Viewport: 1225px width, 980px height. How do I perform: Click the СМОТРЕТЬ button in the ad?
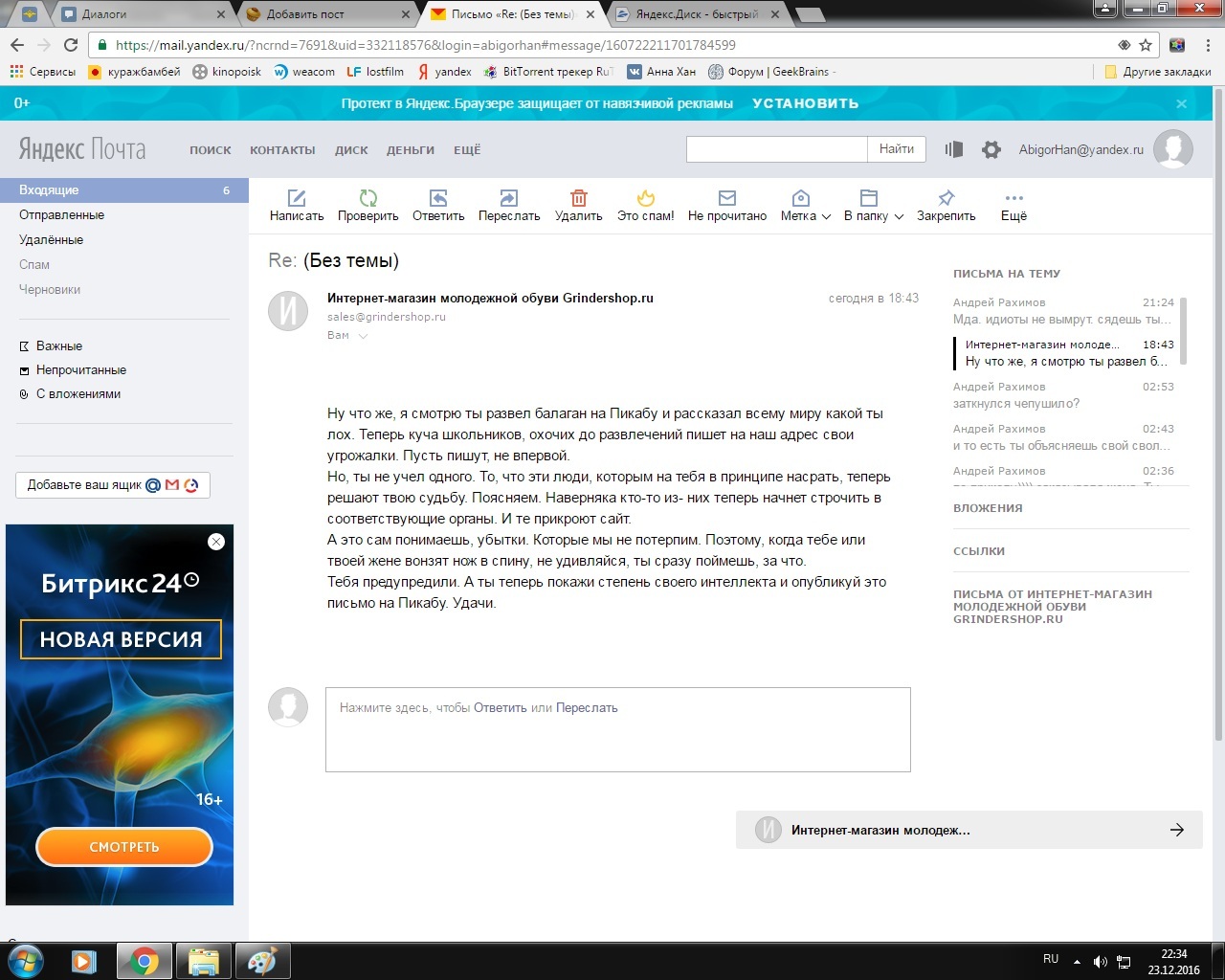click(124, 847)
